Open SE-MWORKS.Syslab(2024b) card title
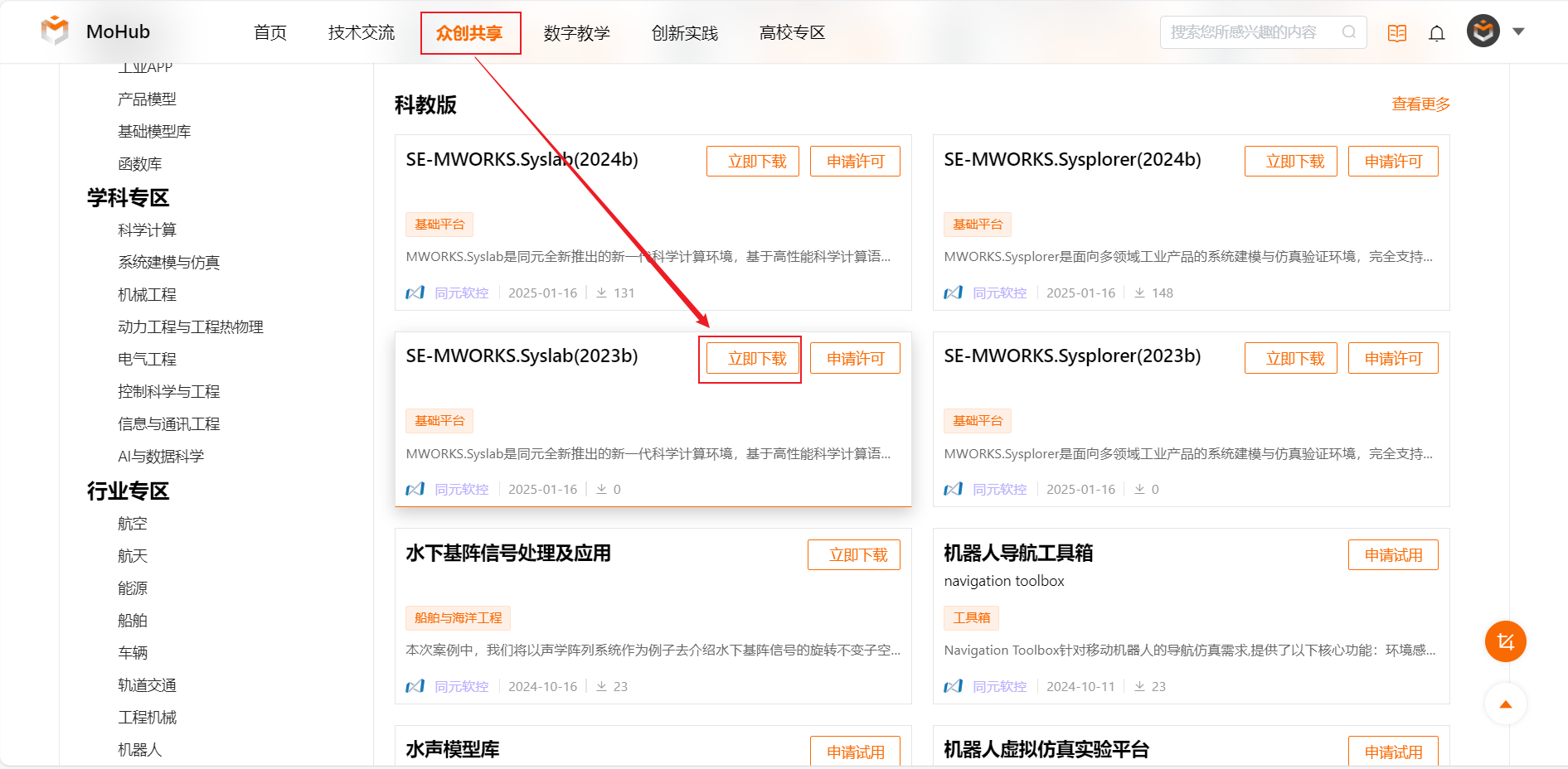This screenshot has width=1568, height=769. coord(522,159)
